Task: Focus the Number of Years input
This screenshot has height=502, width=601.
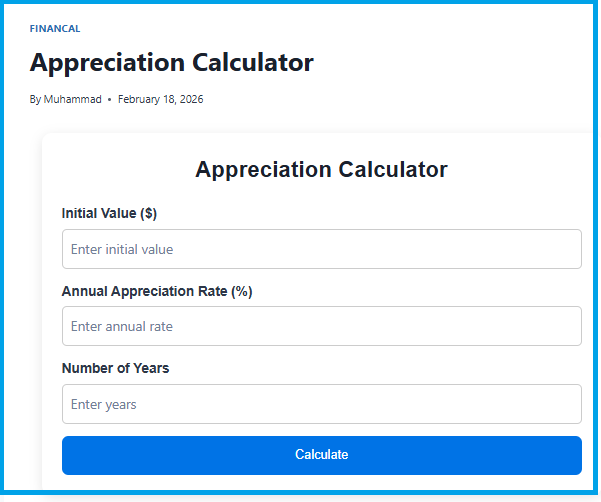Action: (321, 404)
